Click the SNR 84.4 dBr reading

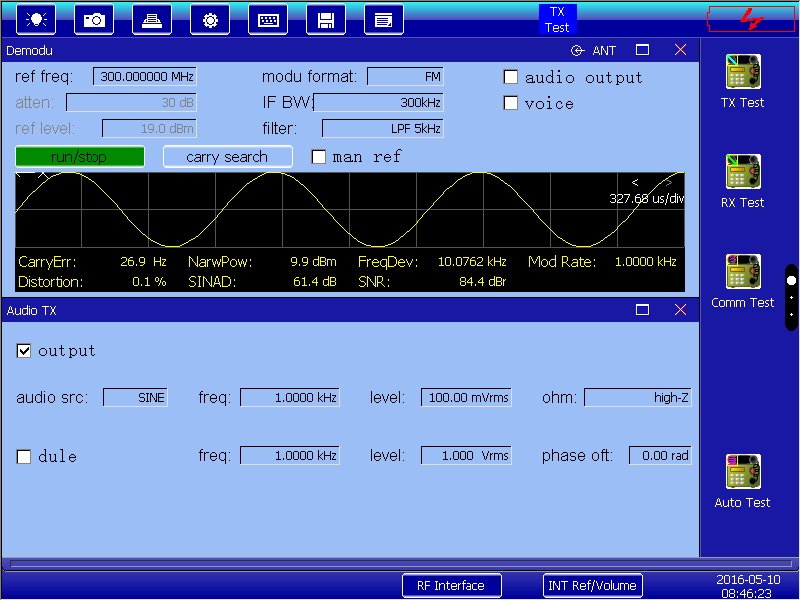pos(432,282)
